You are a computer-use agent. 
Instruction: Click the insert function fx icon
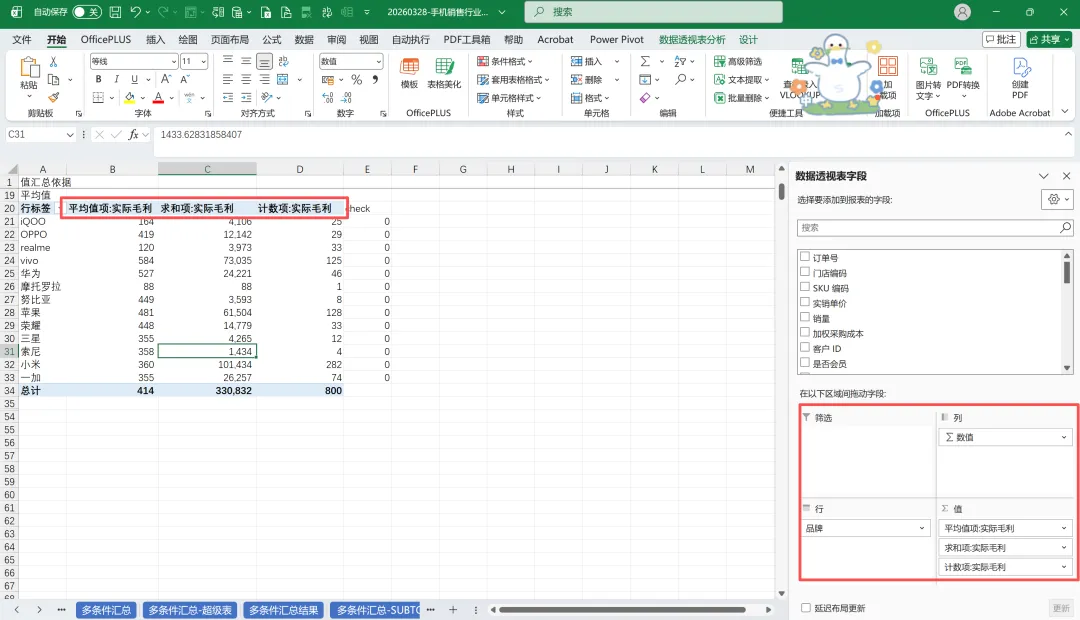[x=134, y=134]
